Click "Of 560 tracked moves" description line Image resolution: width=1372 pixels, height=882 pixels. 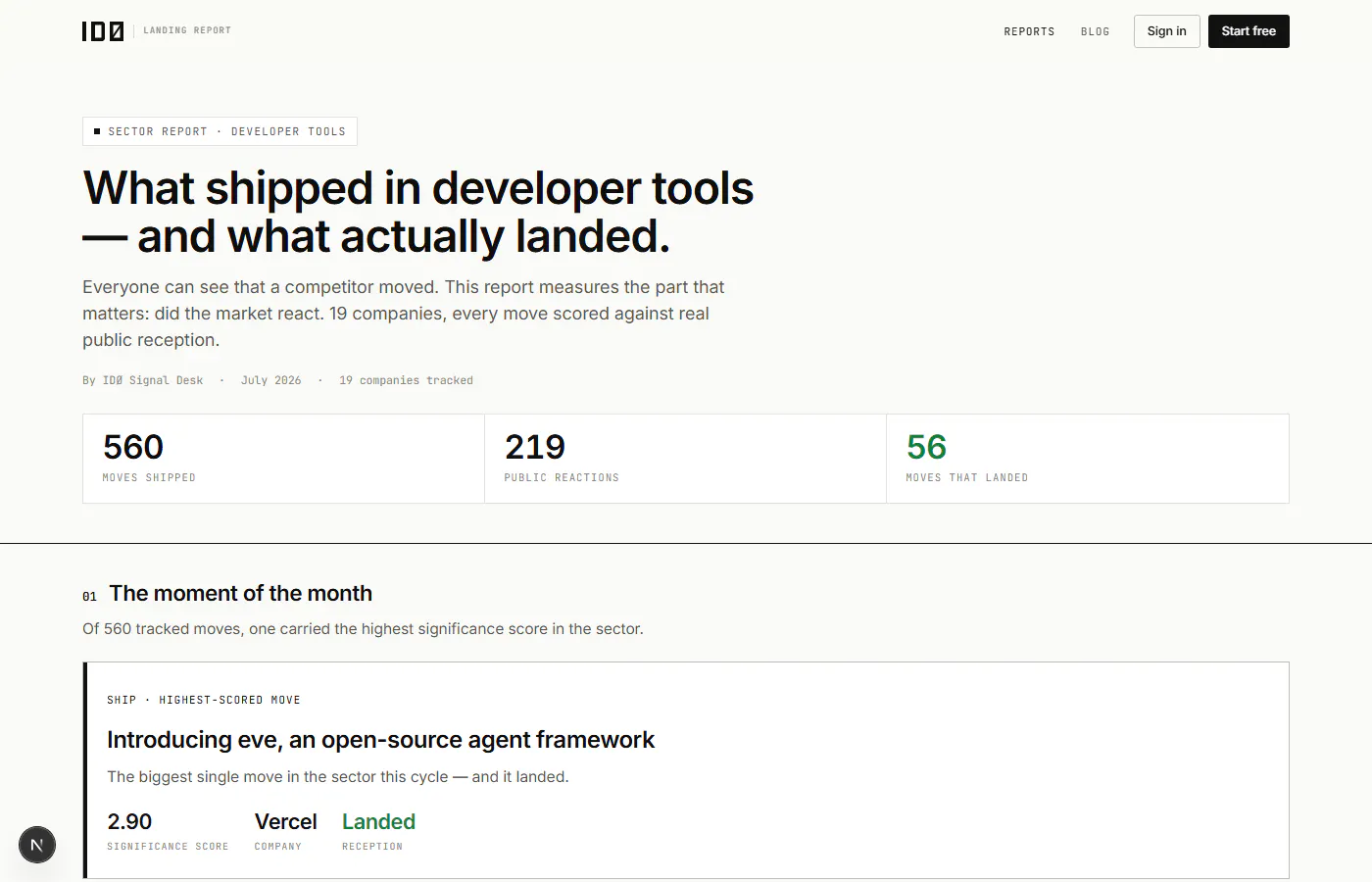coord(363,628)
